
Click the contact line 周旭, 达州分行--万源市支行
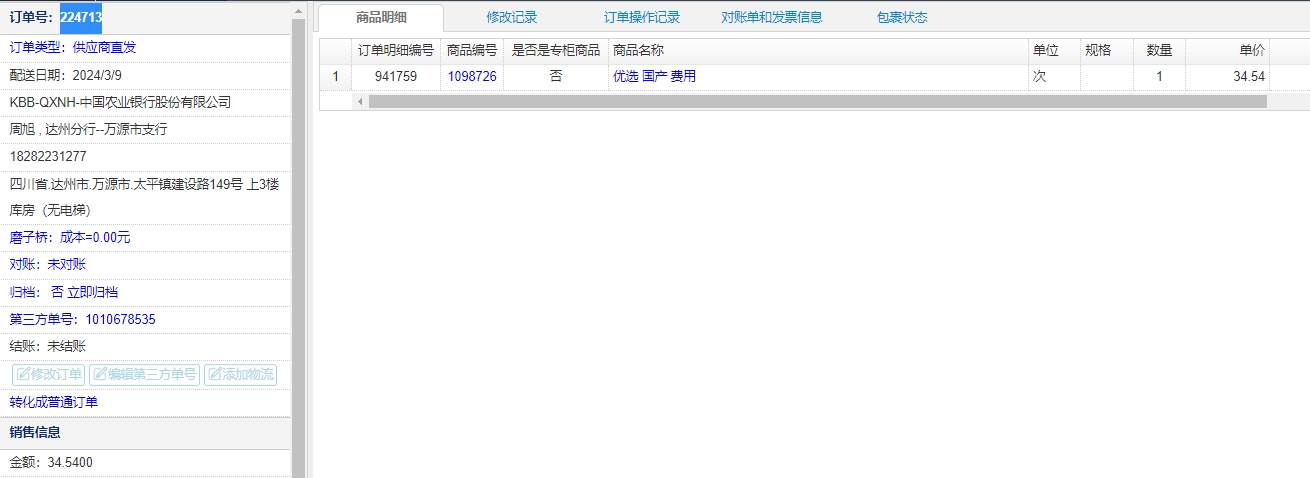click(89, 129)
